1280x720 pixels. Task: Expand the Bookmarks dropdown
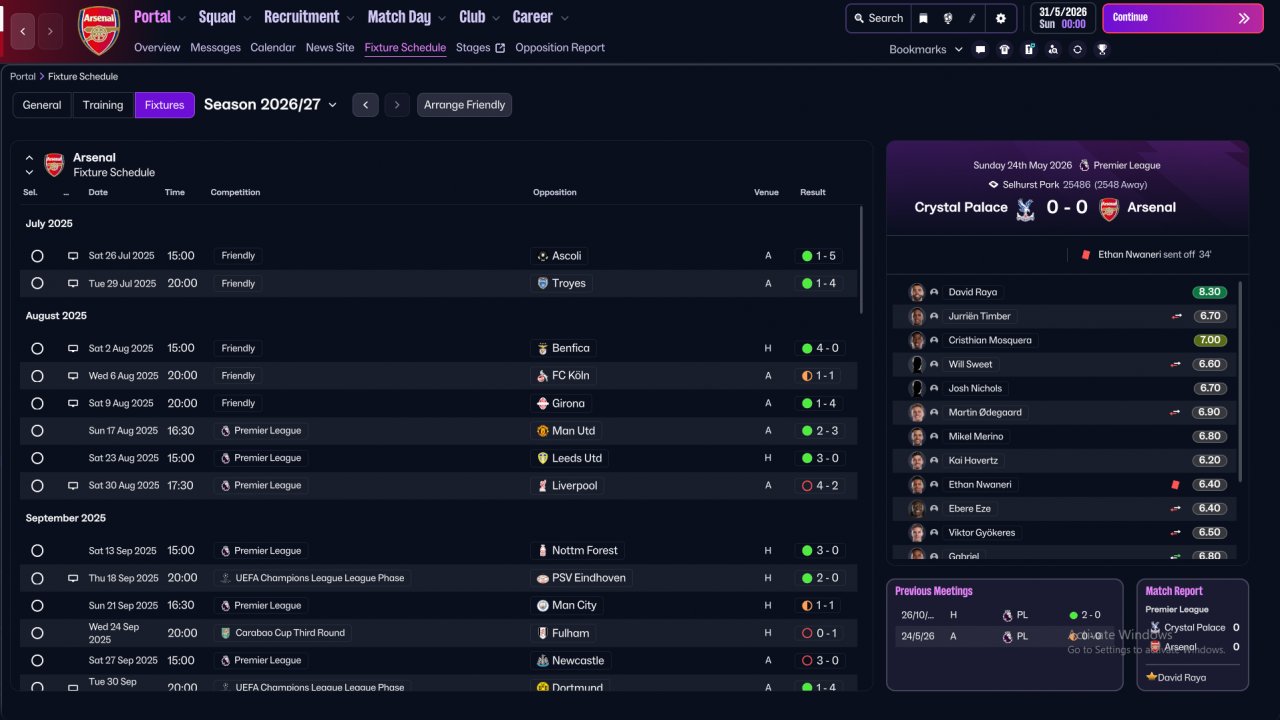[926, 49]
